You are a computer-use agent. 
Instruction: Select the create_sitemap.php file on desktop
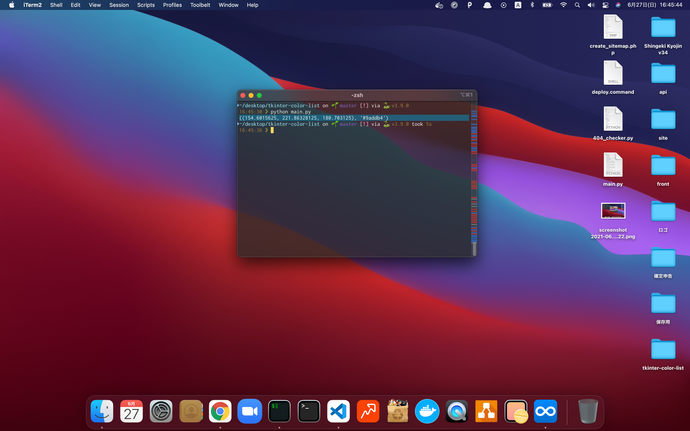click(x=613, y=36)
